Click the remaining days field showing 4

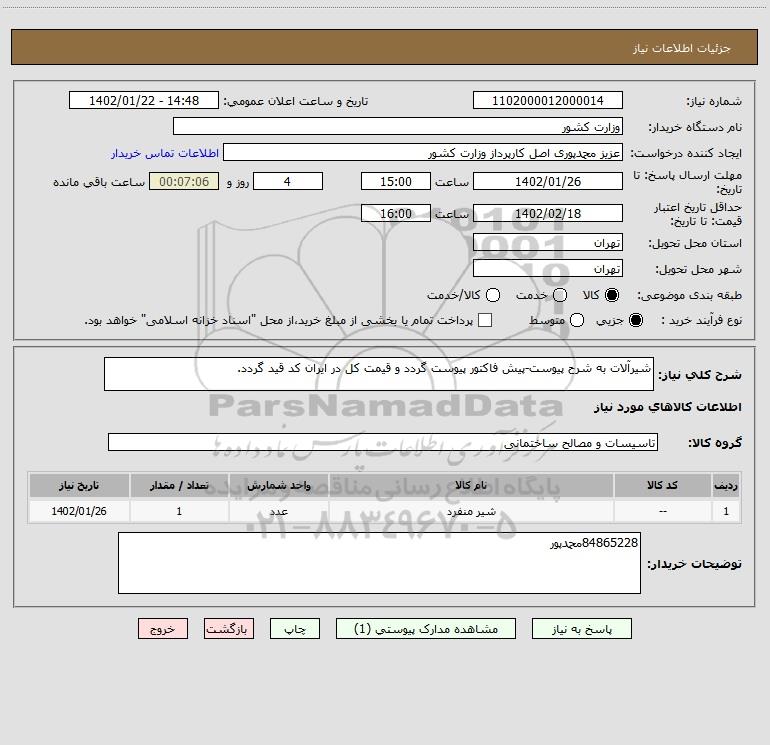pos(288,181)
